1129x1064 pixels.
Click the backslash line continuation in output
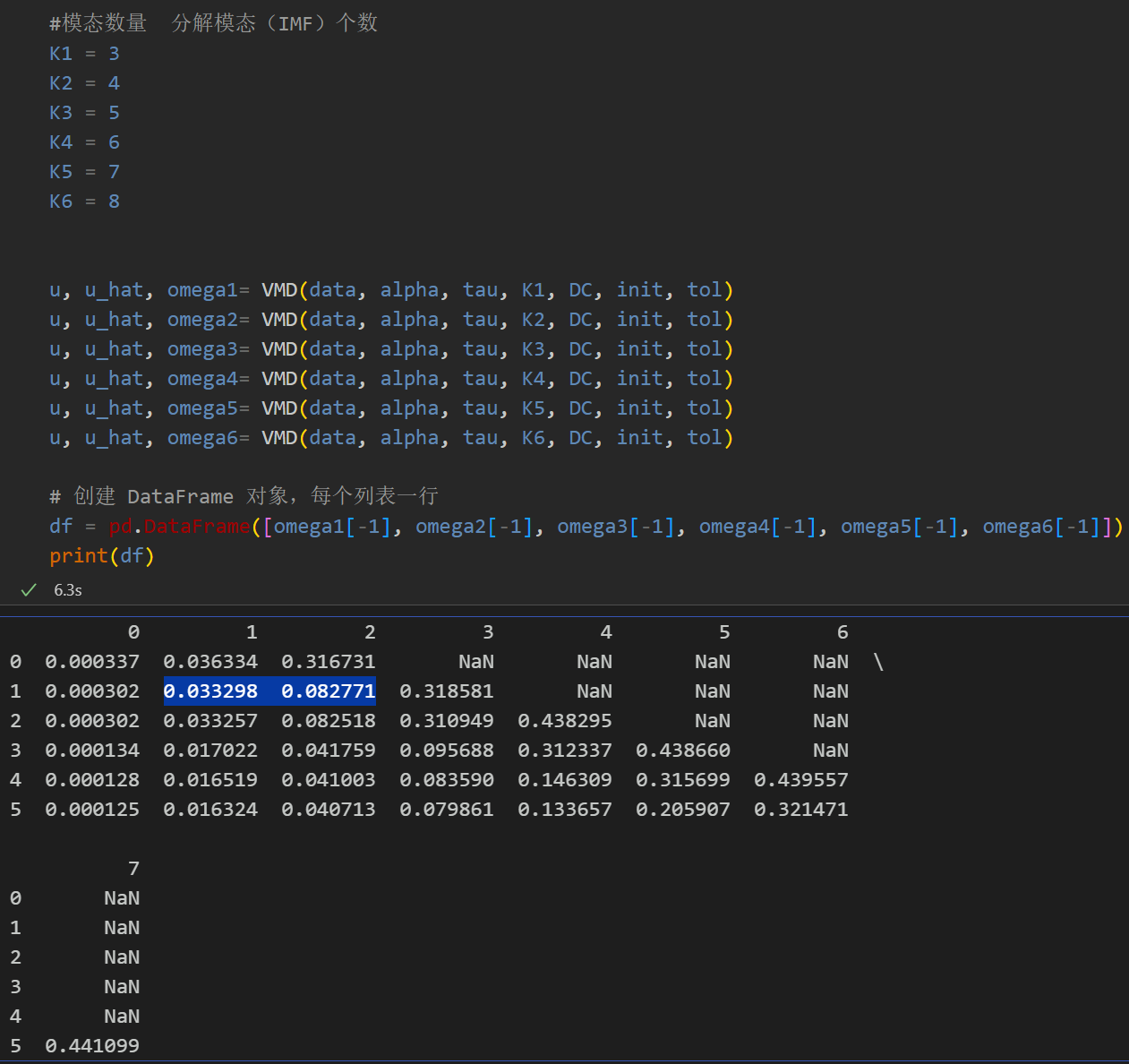pos(878,662)
